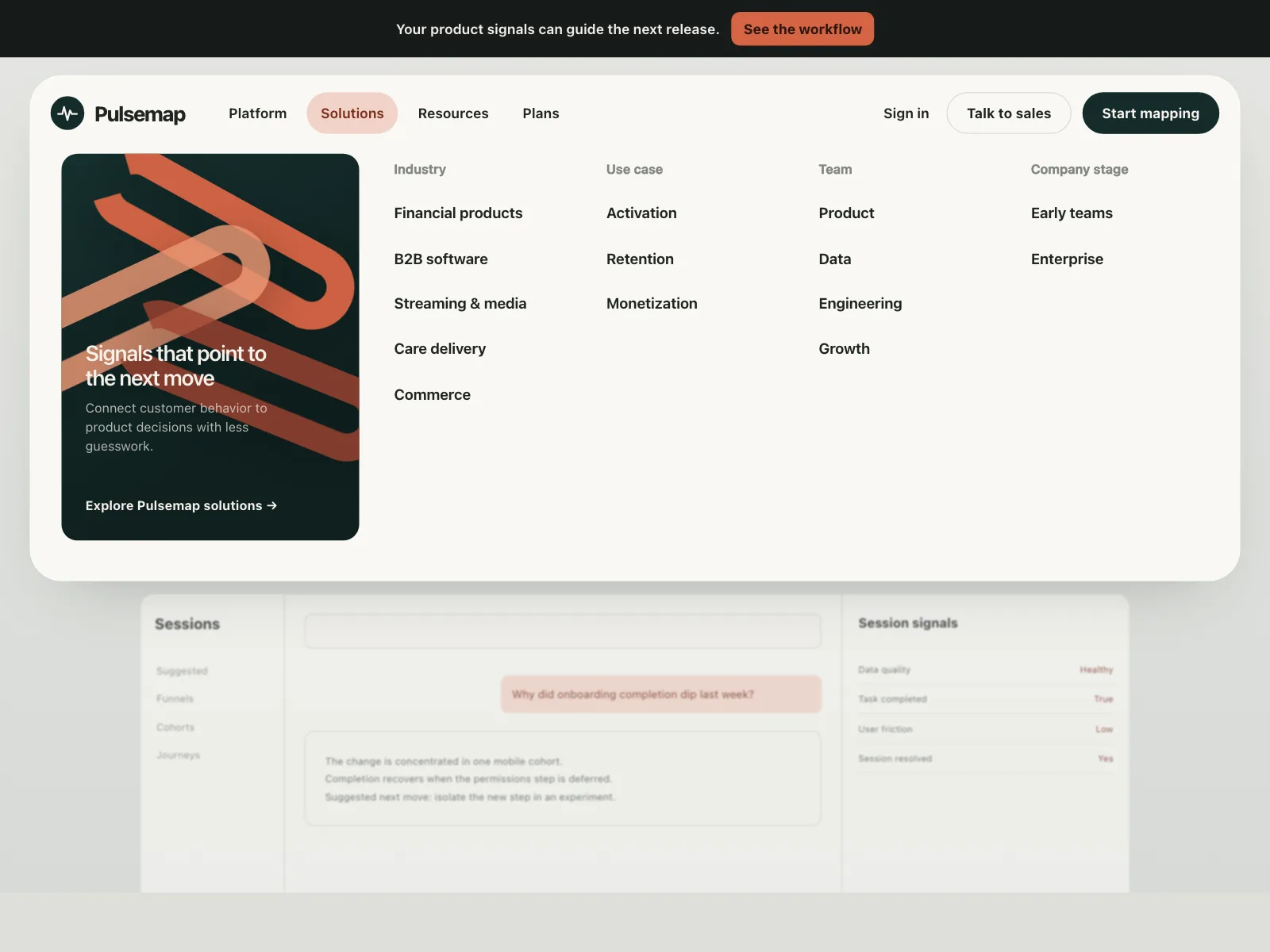Open the Resources menu
Viewport: 1270px width, 952px height.
453,113
